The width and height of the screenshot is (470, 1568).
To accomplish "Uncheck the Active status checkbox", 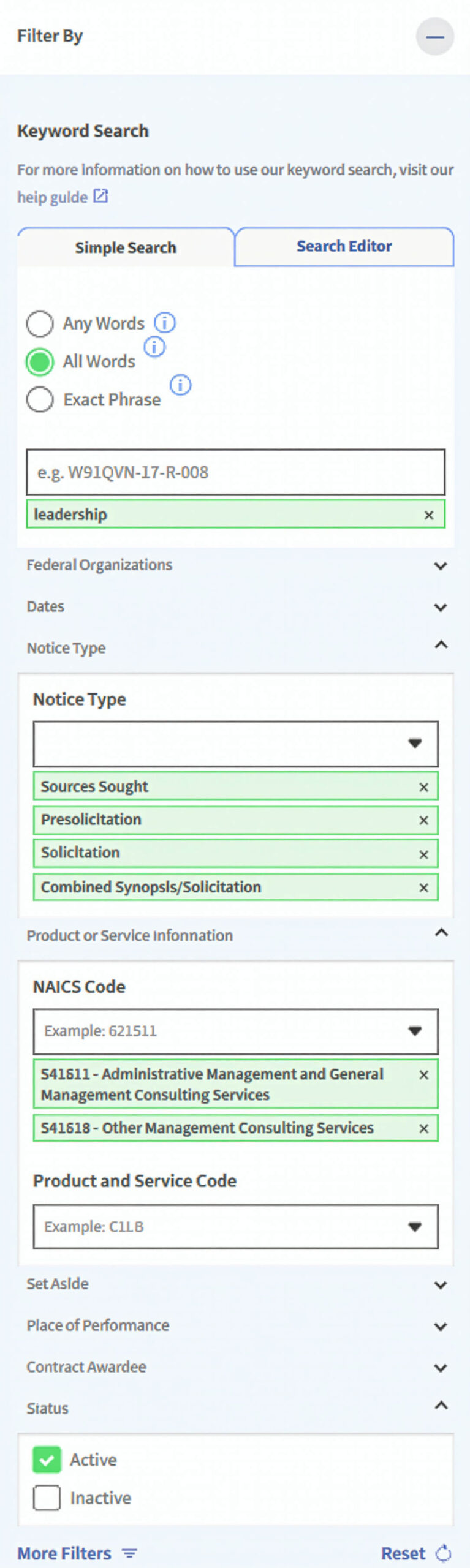I will 47,1460.
